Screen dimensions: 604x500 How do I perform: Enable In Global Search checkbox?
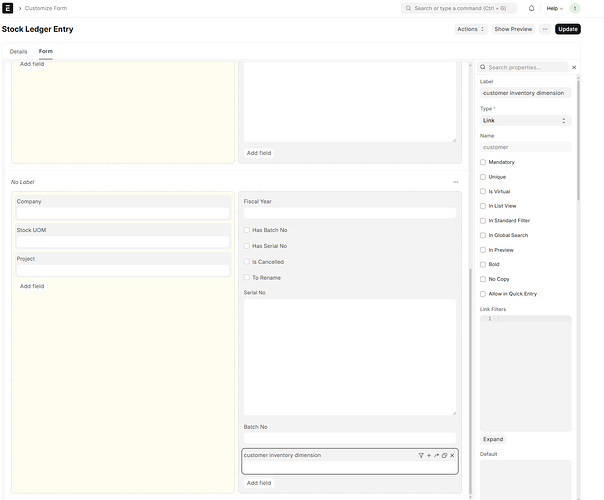483,235
